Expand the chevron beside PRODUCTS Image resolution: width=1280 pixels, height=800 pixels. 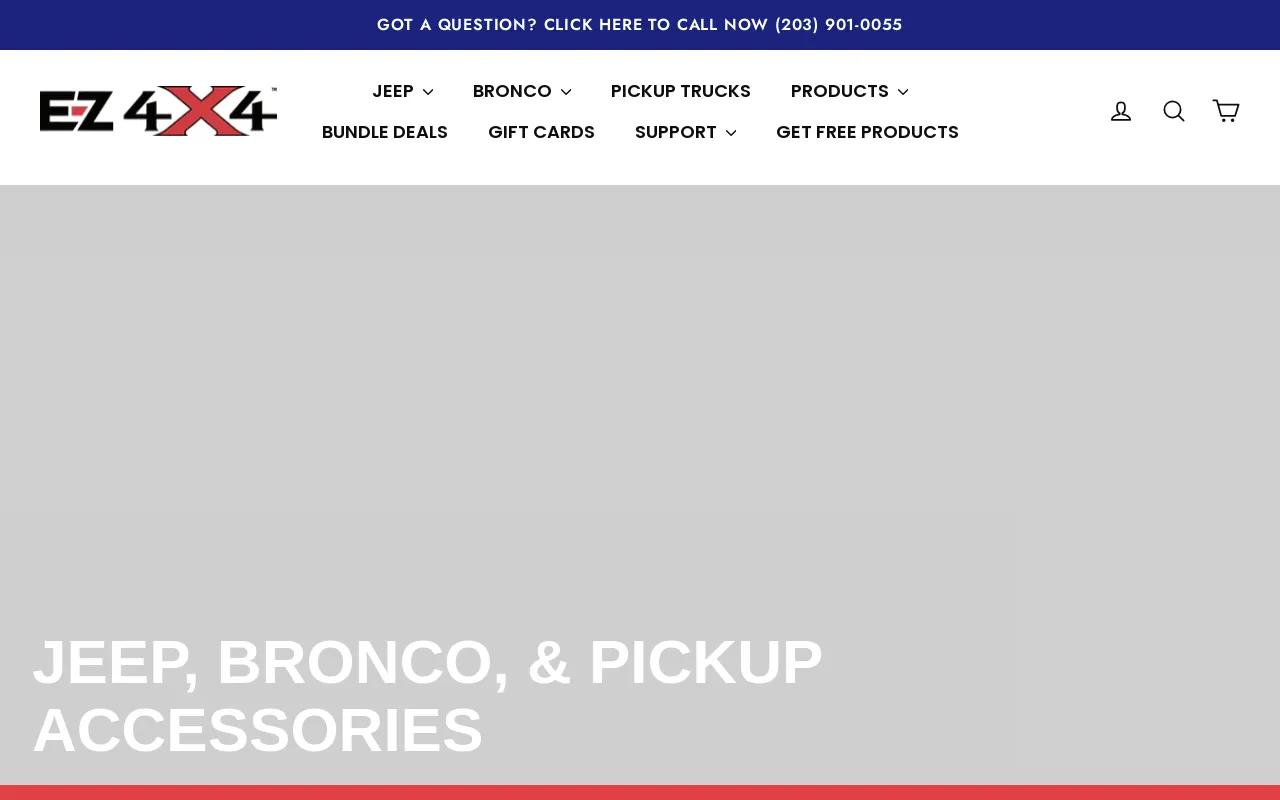[x=903, y=92]
